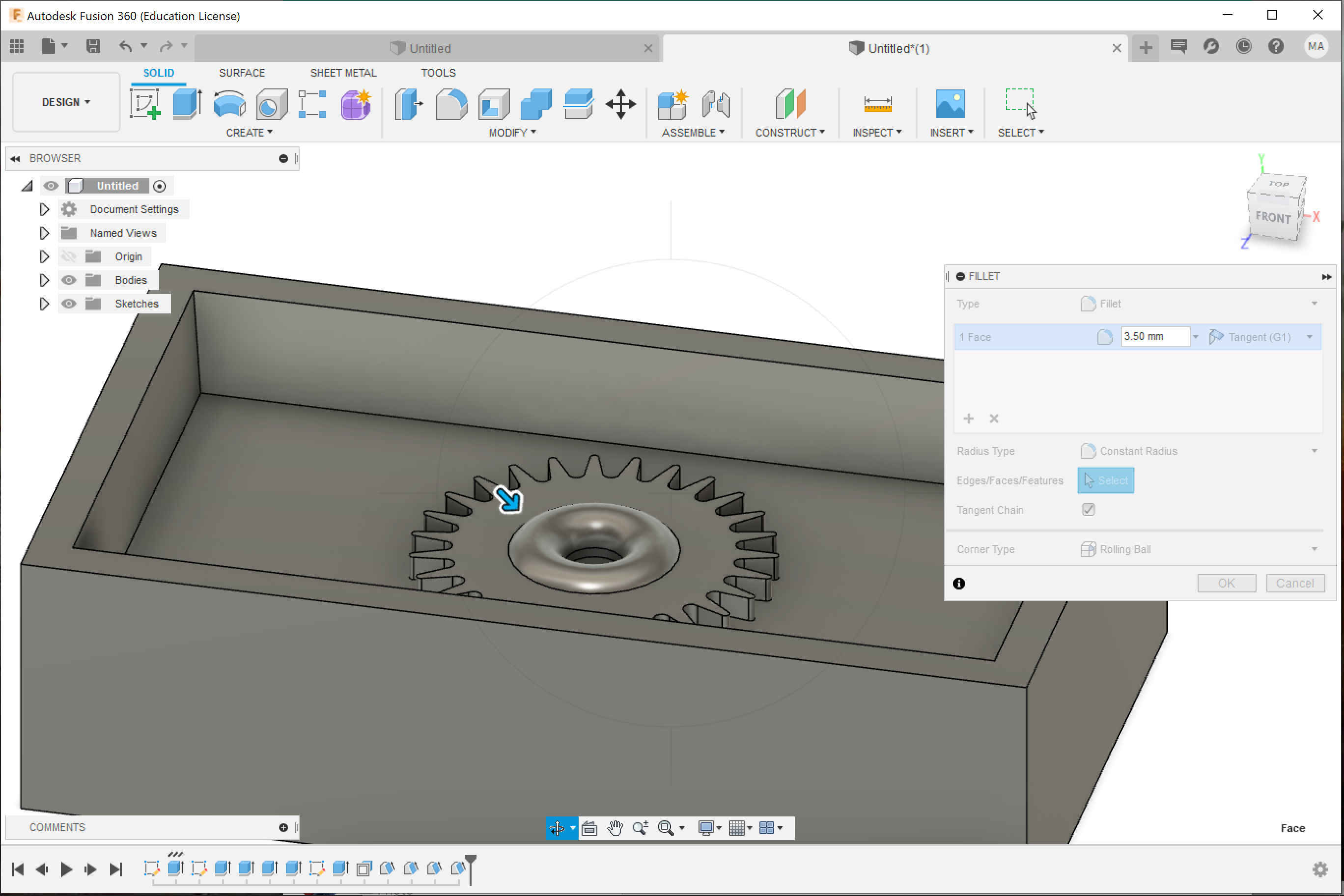The width and height of the screenshot is (1344, 896).
Task: Switch to the SHEET METAL tab
Action: 343,73
